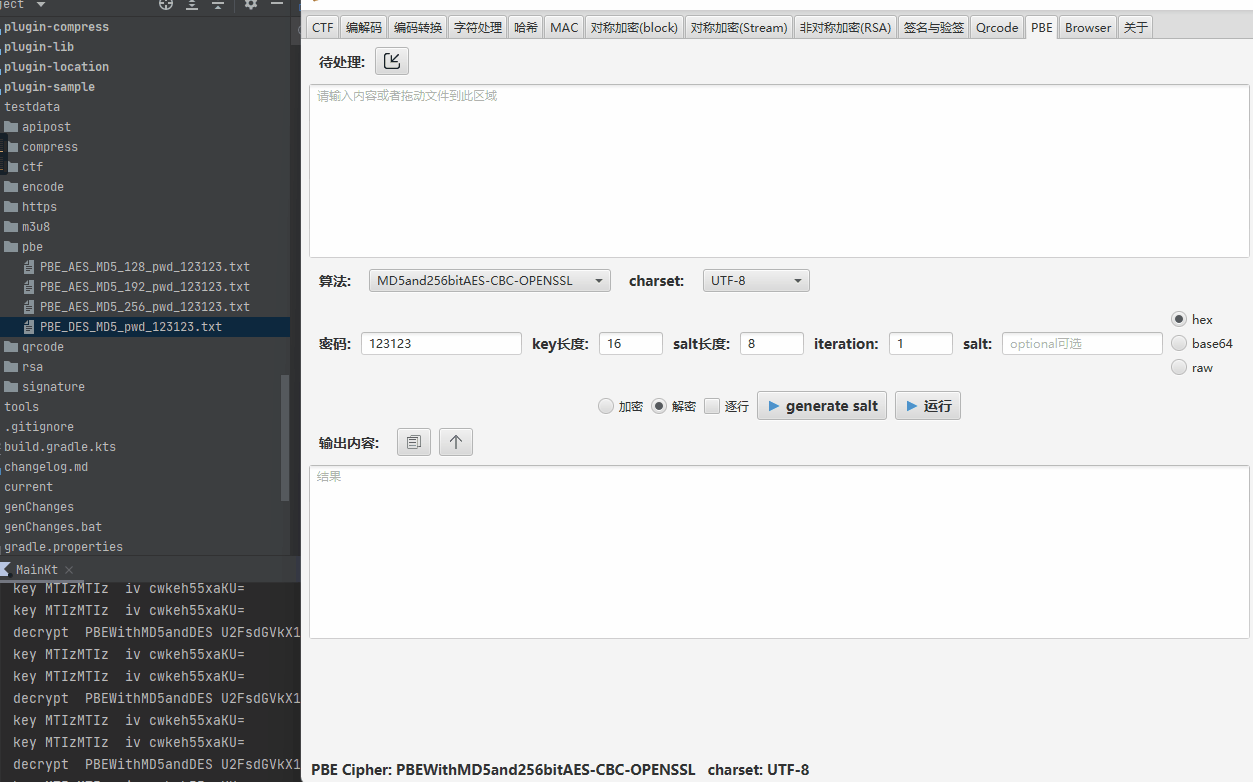Click the import file icon next to 待处理
The image size is (1253, 782).
(392, 62)
